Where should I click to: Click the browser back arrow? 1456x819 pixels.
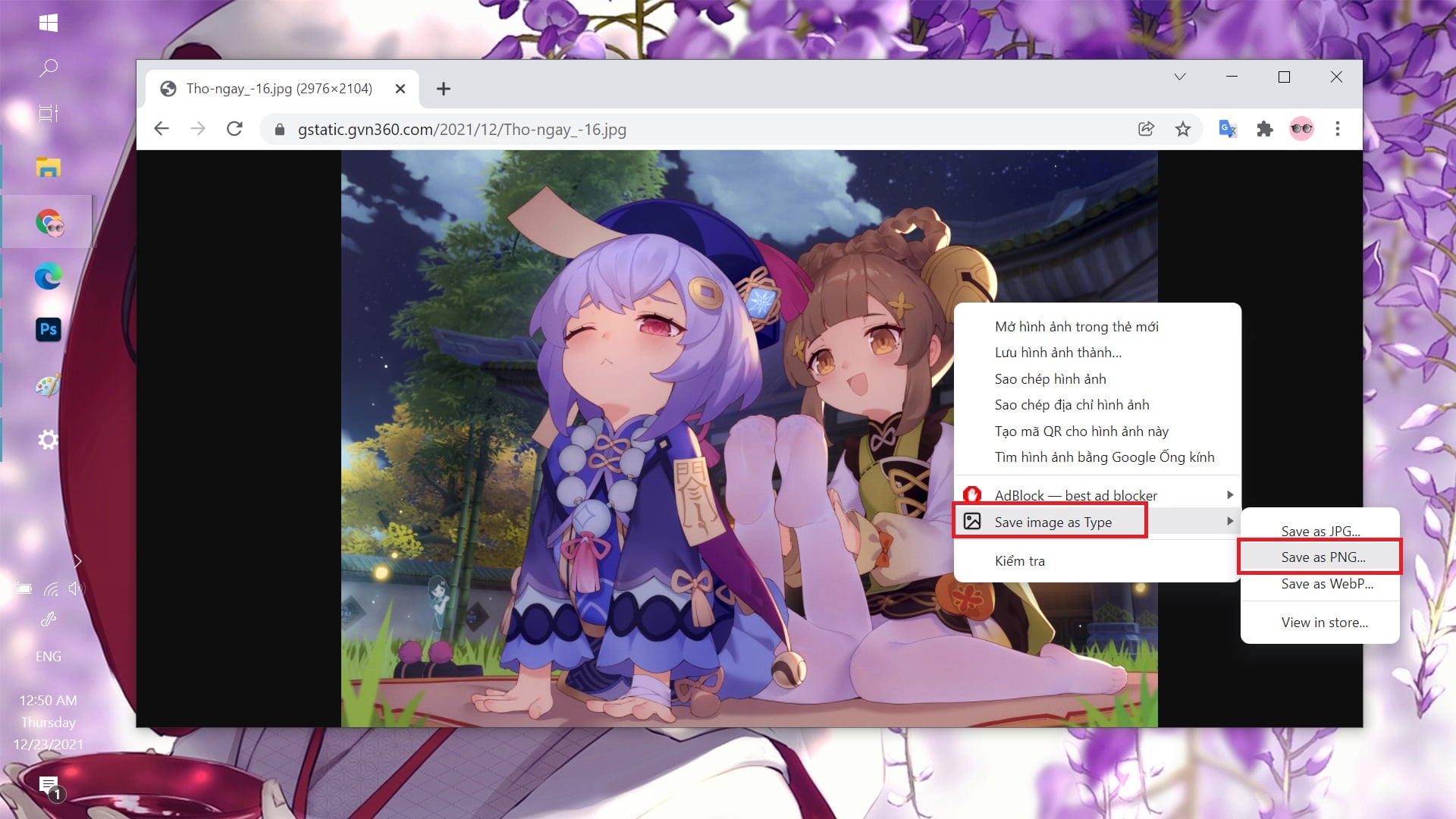coord(162,129)
